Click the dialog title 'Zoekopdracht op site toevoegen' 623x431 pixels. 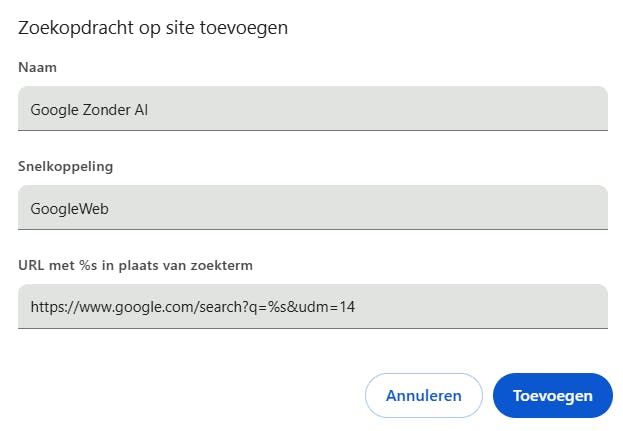click(153, 28)
